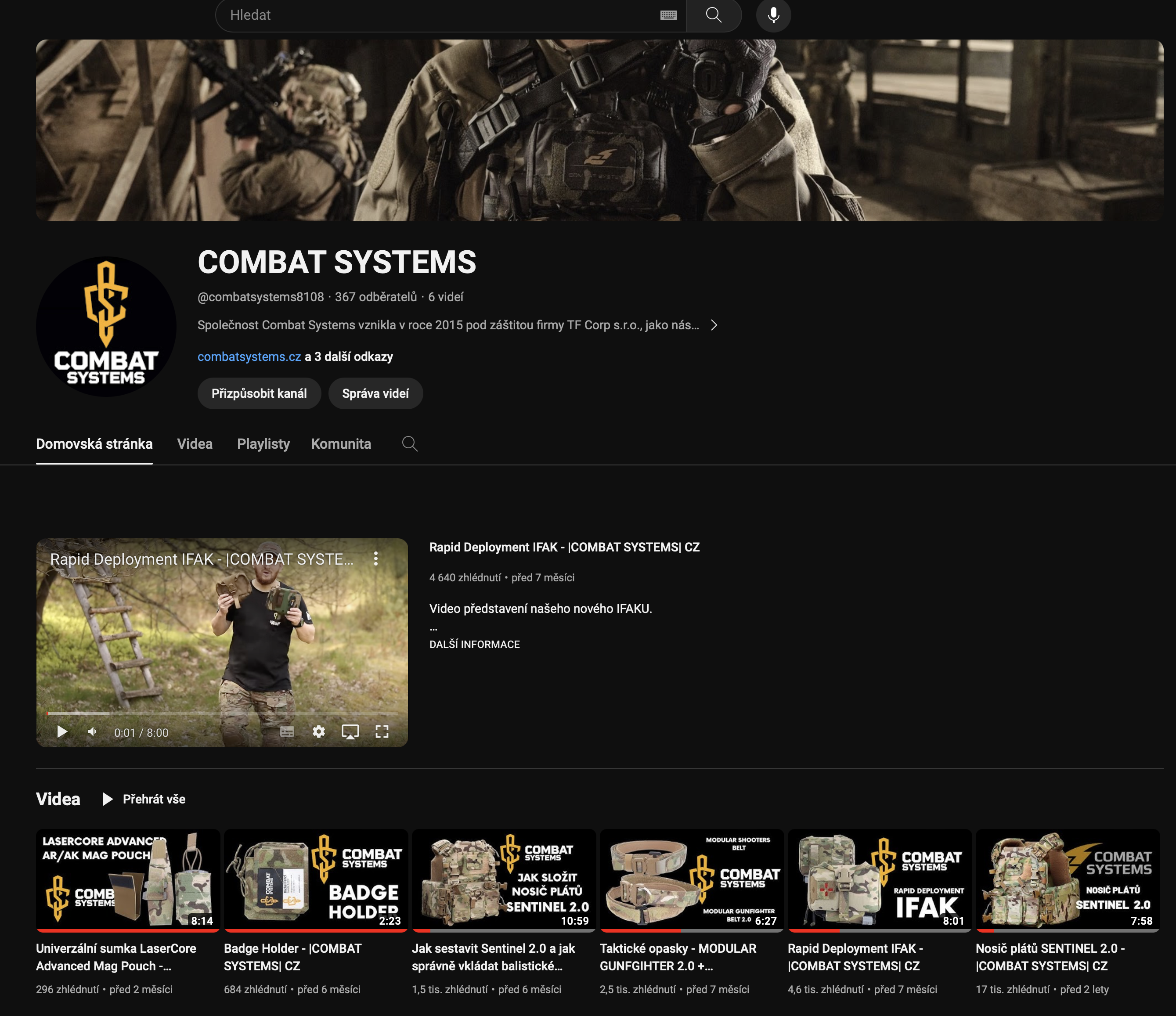Image resolution: width=1176 pixels, height=1016 pixels.
Task: Click the '367 odběratelů' subscriber count
Action: point(376,297)
